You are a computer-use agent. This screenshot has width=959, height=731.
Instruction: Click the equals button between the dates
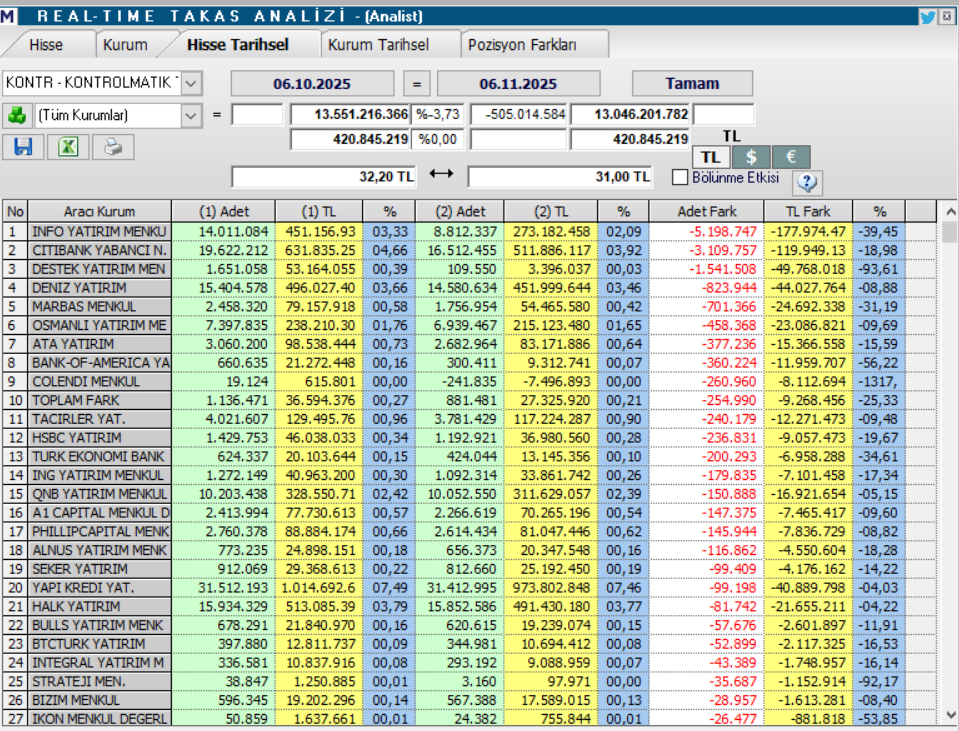(417, 84)
